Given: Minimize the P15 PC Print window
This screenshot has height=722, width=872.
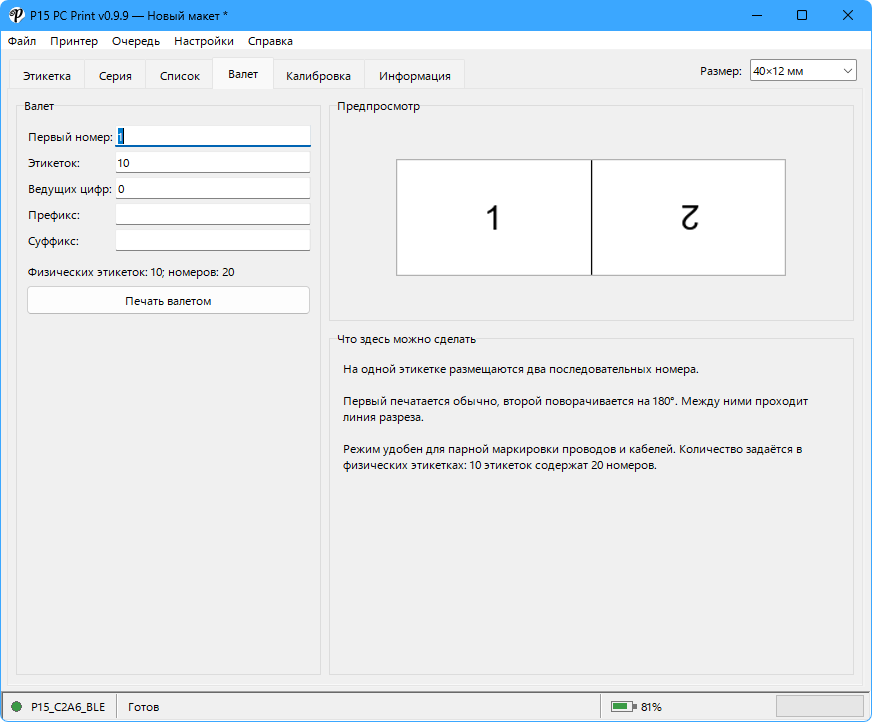Looking at the screenshot, I should pos(757,15).
